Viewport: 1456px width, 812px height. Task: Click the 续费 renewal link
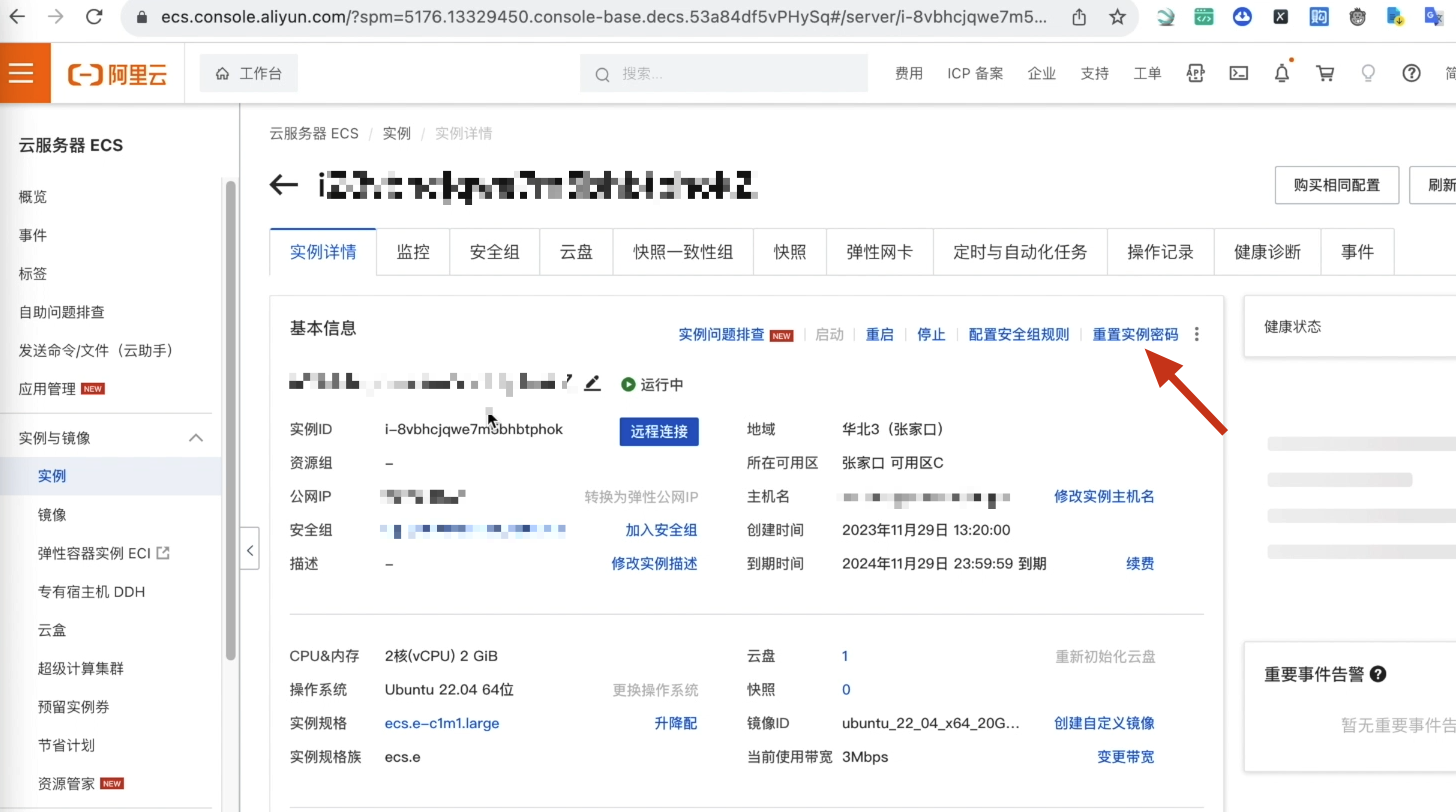click(1139, 563)
